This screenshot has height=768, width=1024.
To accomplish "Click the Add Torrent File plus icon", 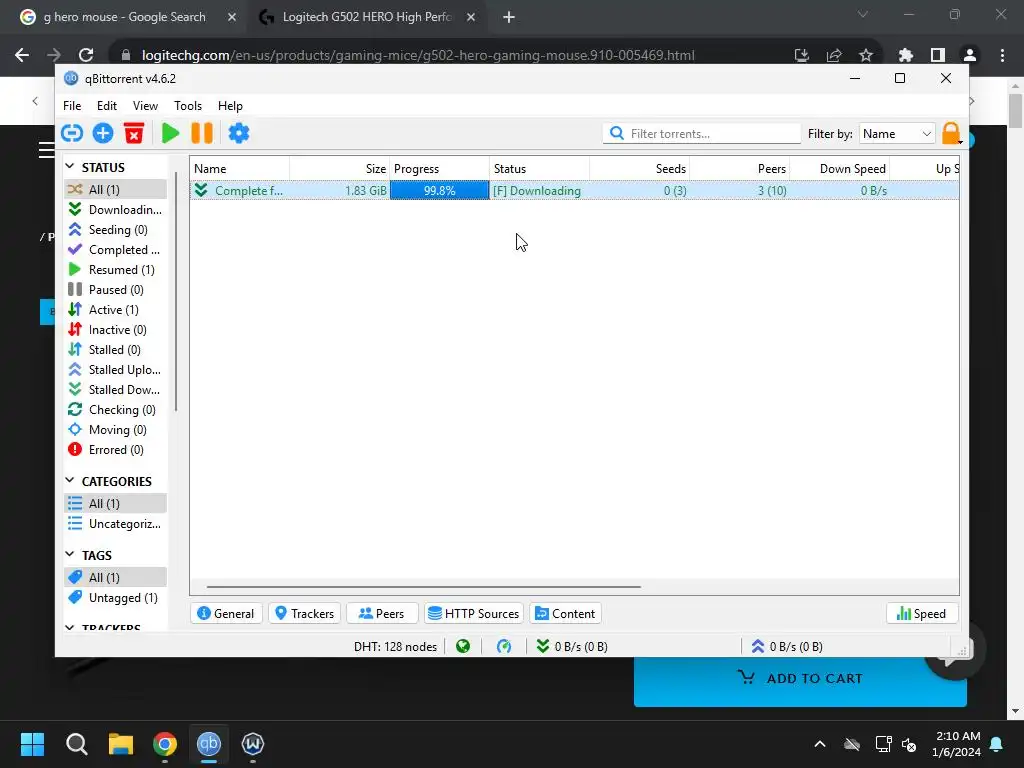I will coord(103,133).
